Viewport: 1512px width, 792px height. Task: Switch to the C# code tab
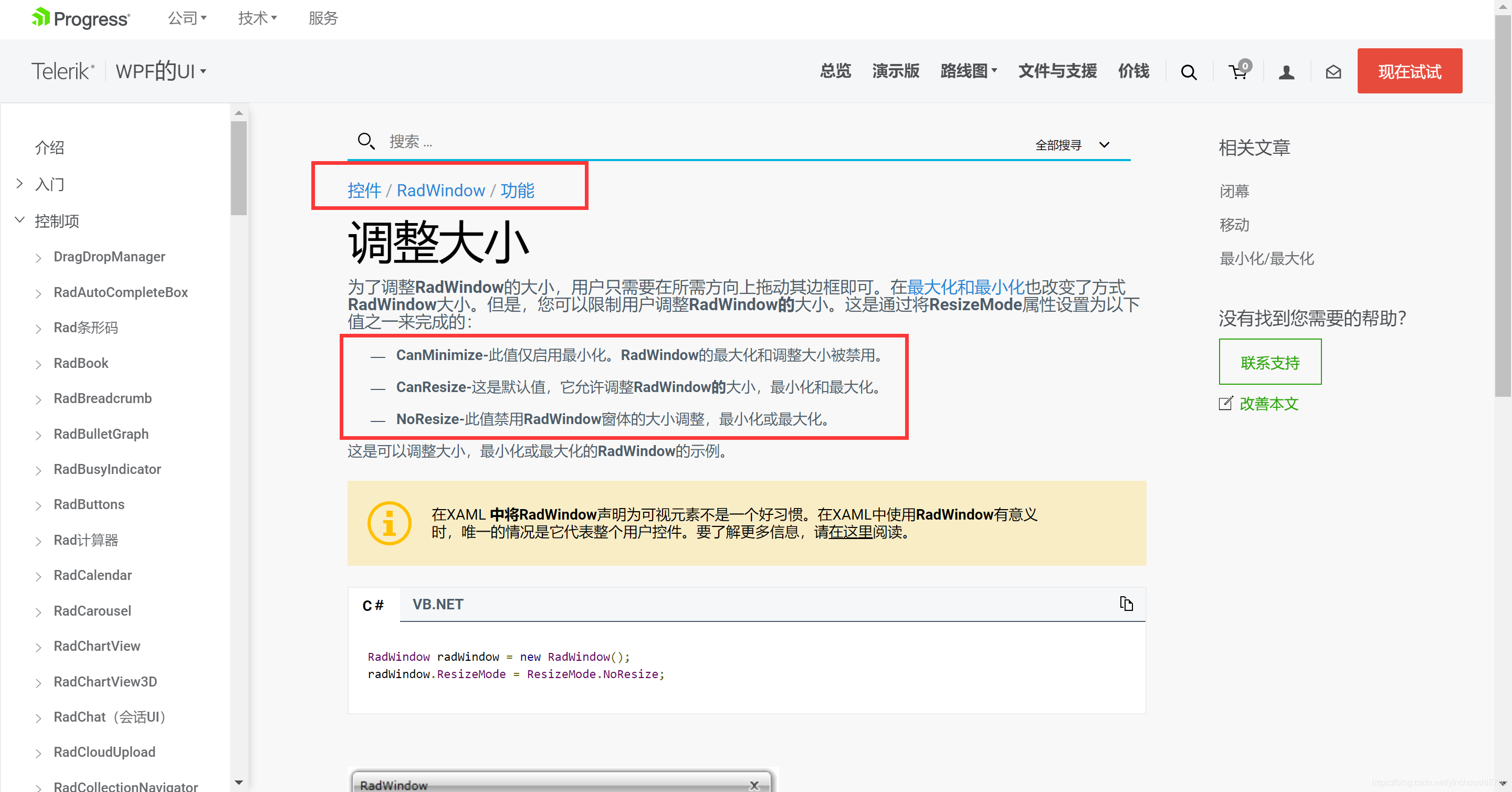[x=373, y=605]
